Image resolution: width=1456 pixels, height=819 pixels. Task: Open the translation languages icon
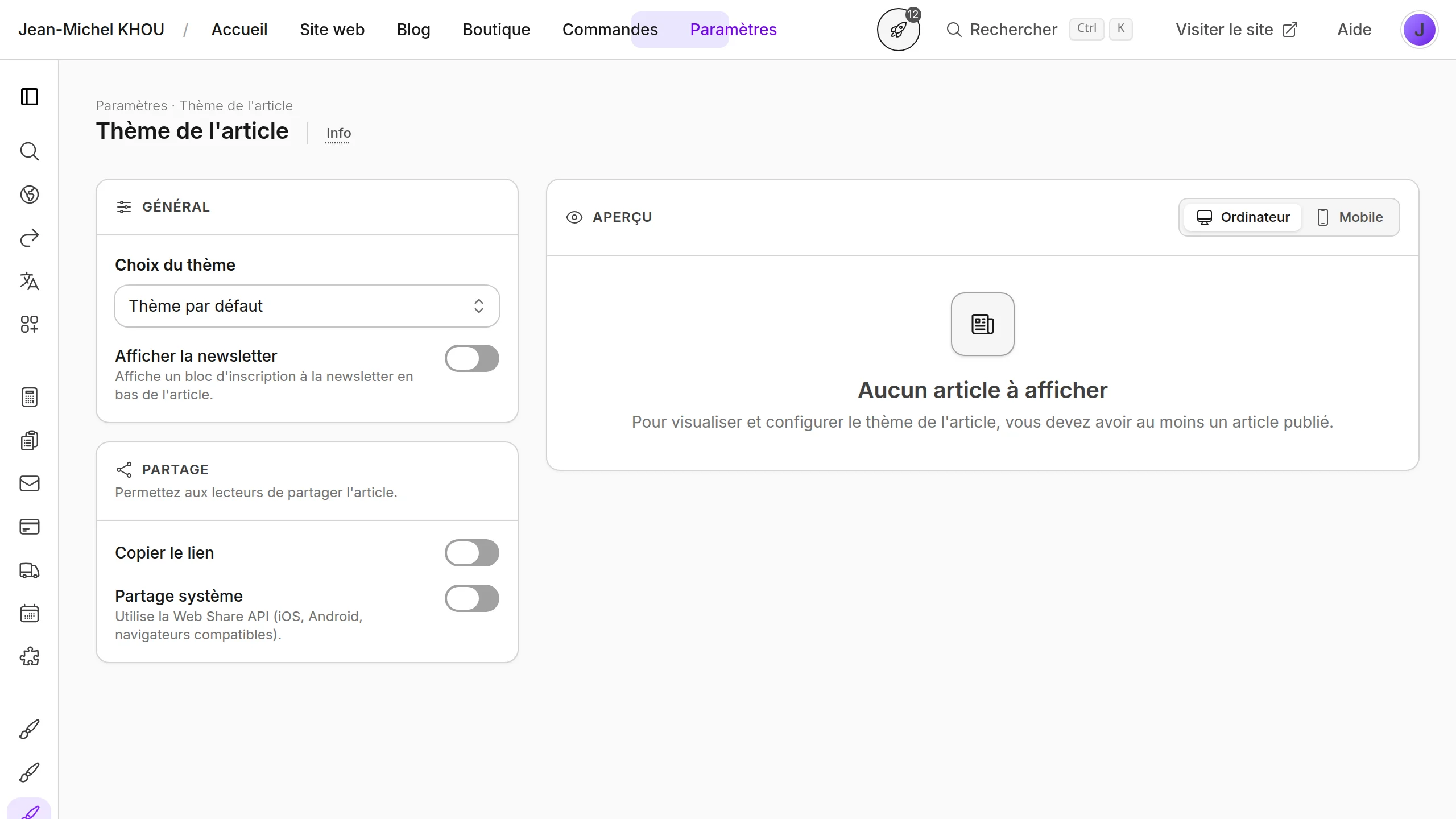(x=30, y=281)
